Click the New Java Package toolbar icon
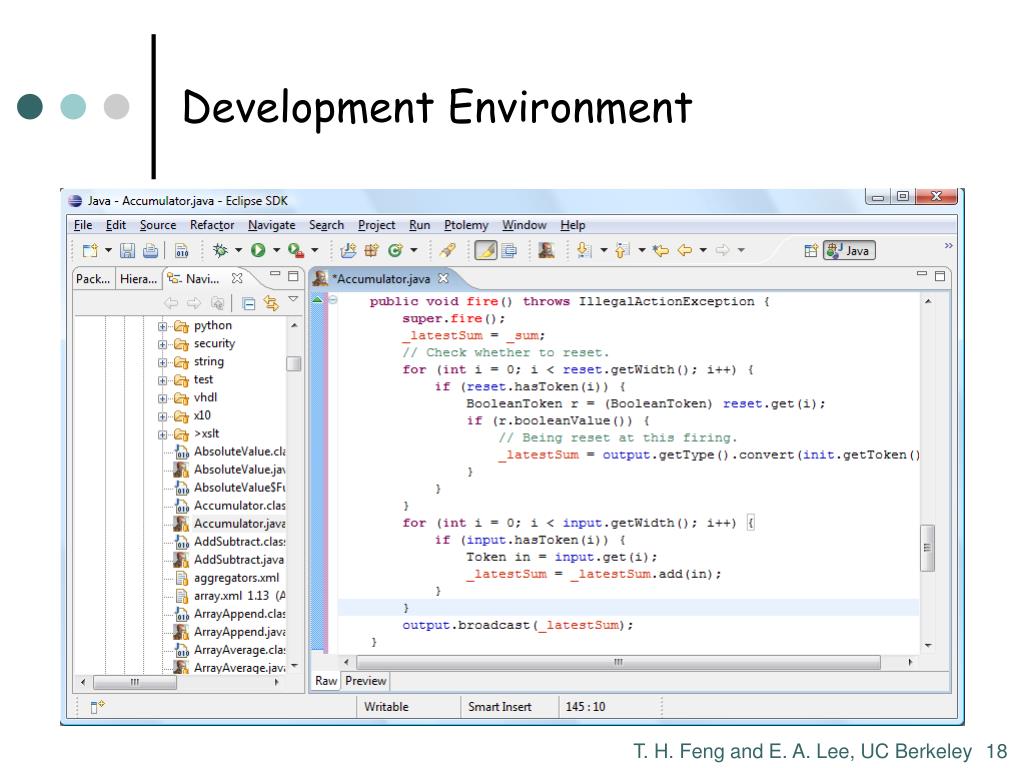The width and height of the screenshot is (1024, 768). click(372, 250)
